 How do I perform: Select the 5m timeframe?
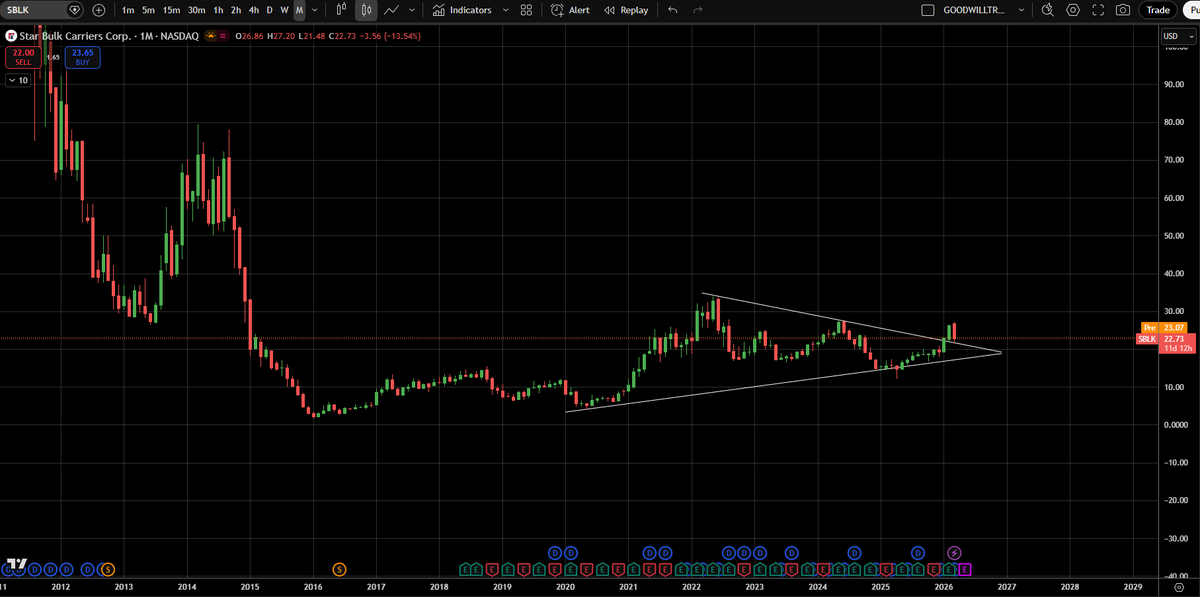[148, 10]
